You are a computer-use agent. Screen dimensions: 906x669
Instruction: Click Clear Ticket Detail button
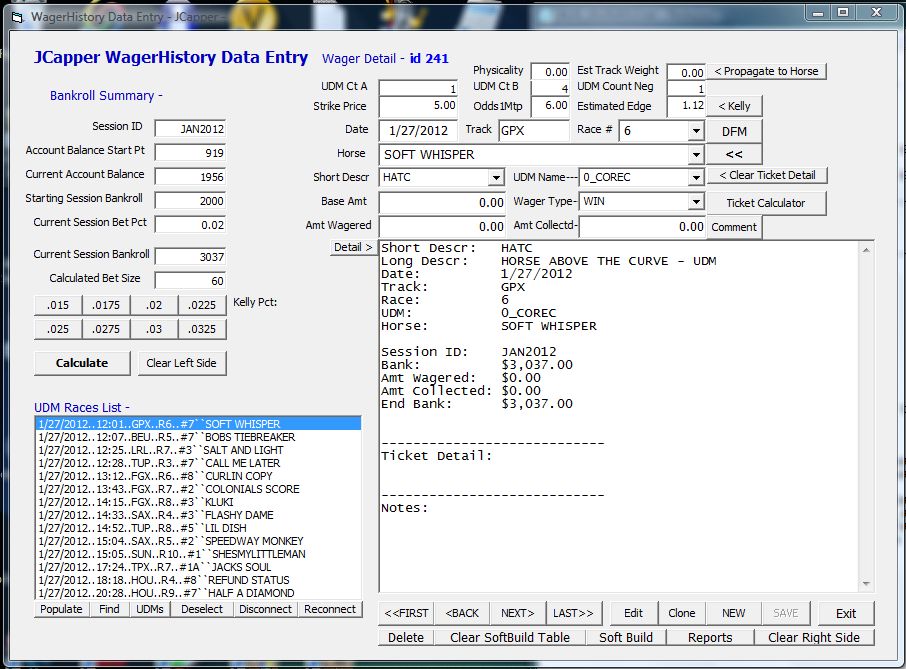(767, 175)
